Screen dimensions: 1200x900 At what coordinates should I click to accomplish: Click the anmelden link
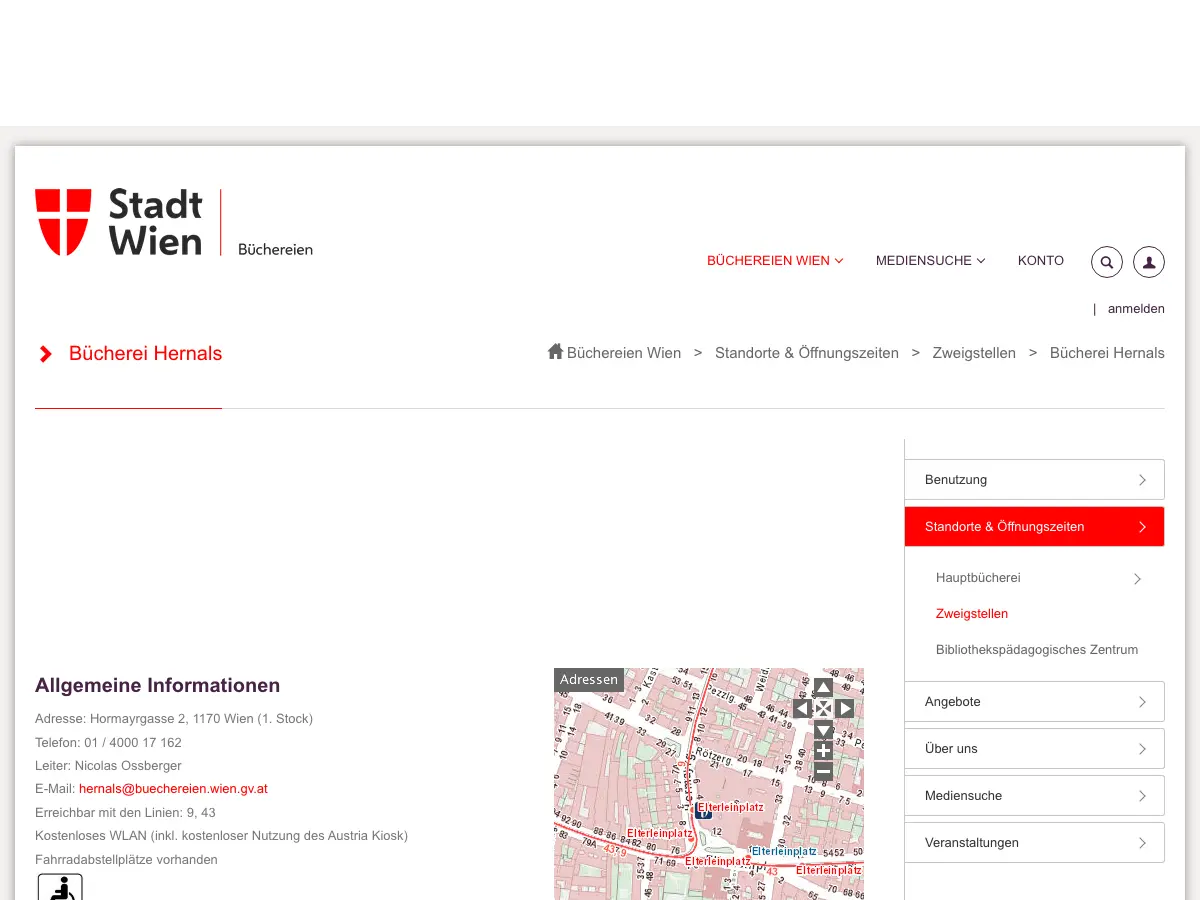(1136, 309)
